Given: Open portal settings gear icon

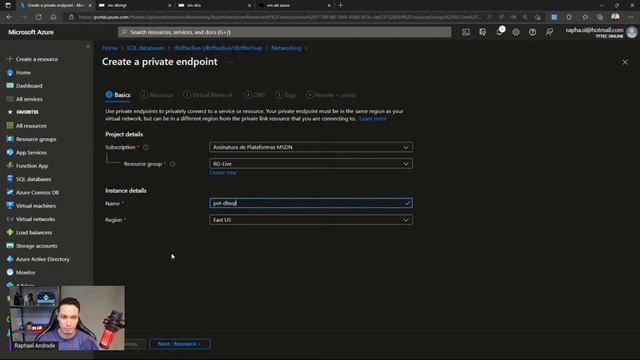Looking at the screenshot, I should click(516, 32).
